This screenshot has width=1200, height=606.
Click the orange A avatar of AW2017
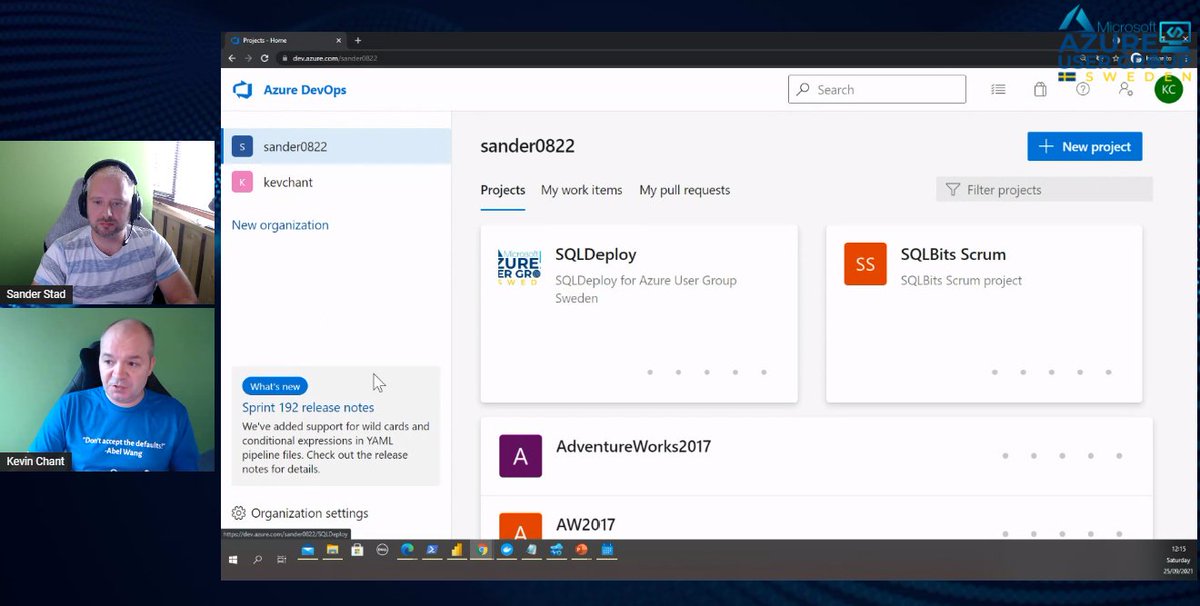520,526
